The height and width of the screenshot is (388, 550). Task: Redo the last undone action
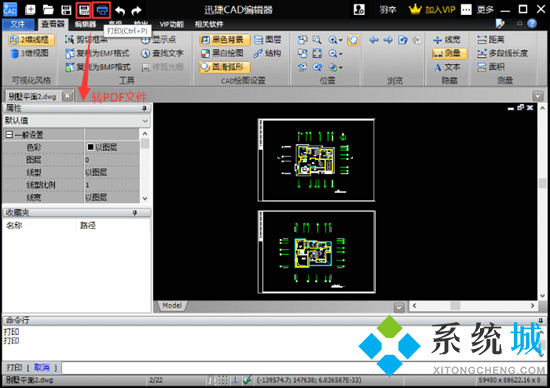click(136, 10)
